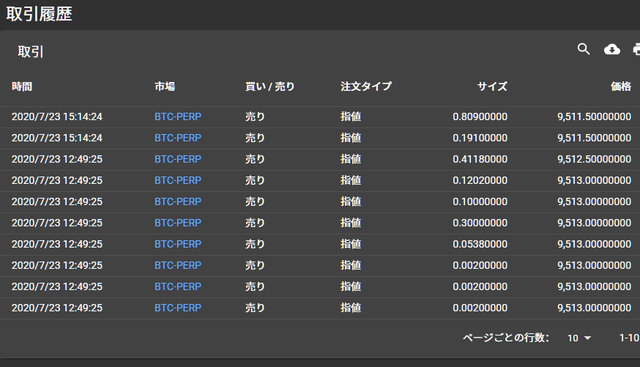The width and height of the screenshot is (640, 367).
Task: Sort by the 時間 column header
Action: click(x=22, y=87)
